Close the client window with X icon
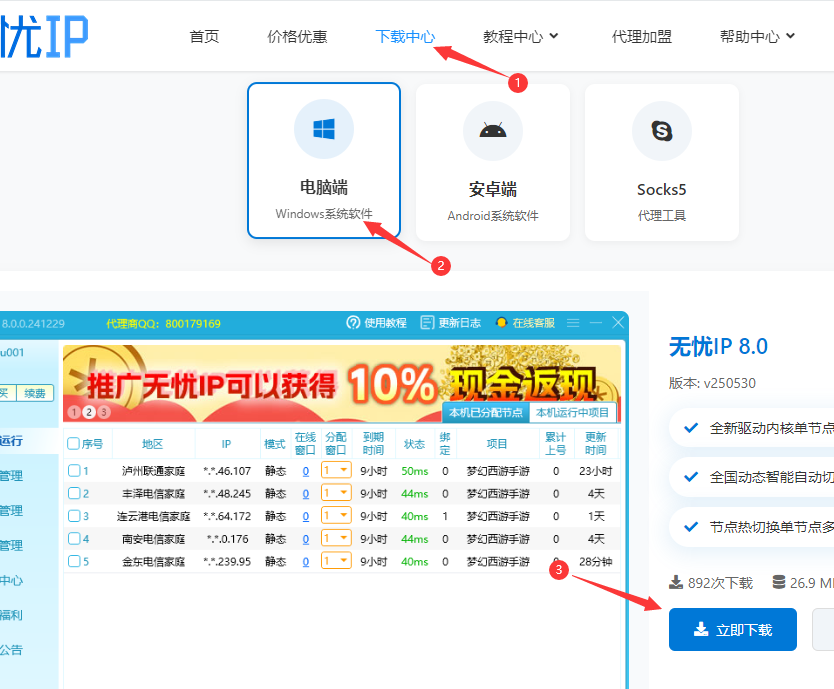 pos(618,322)
